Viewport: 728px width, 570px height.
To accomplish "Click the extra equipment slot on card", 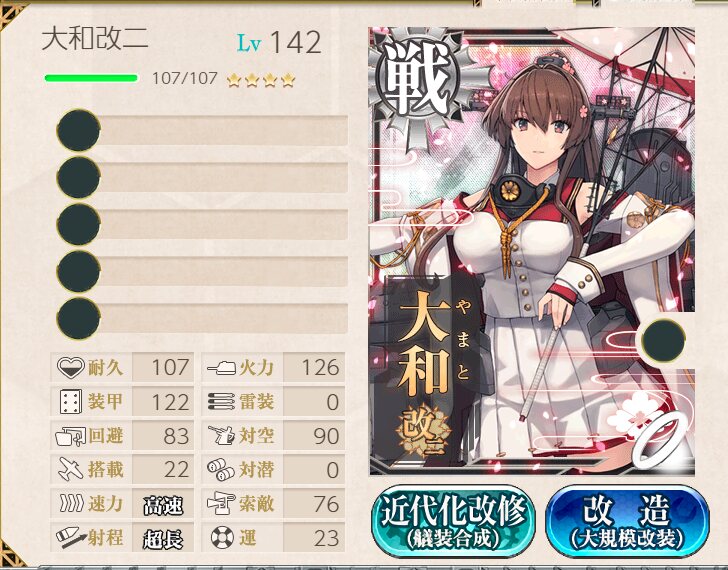I will [663, 341].
